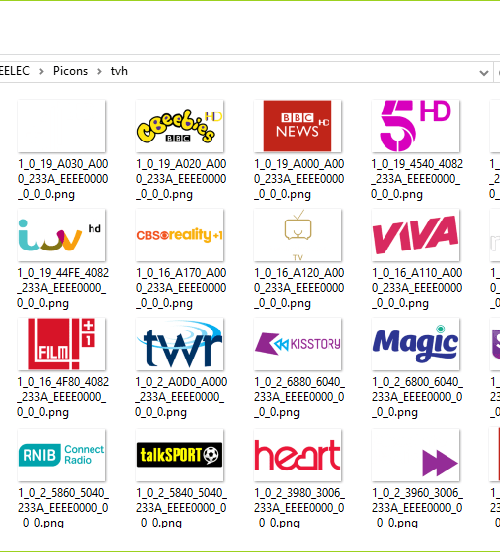Select the RNIB Connect Radio picon thumbnail
The width and height of the screenshot is (500, 552).
[62, 455]
